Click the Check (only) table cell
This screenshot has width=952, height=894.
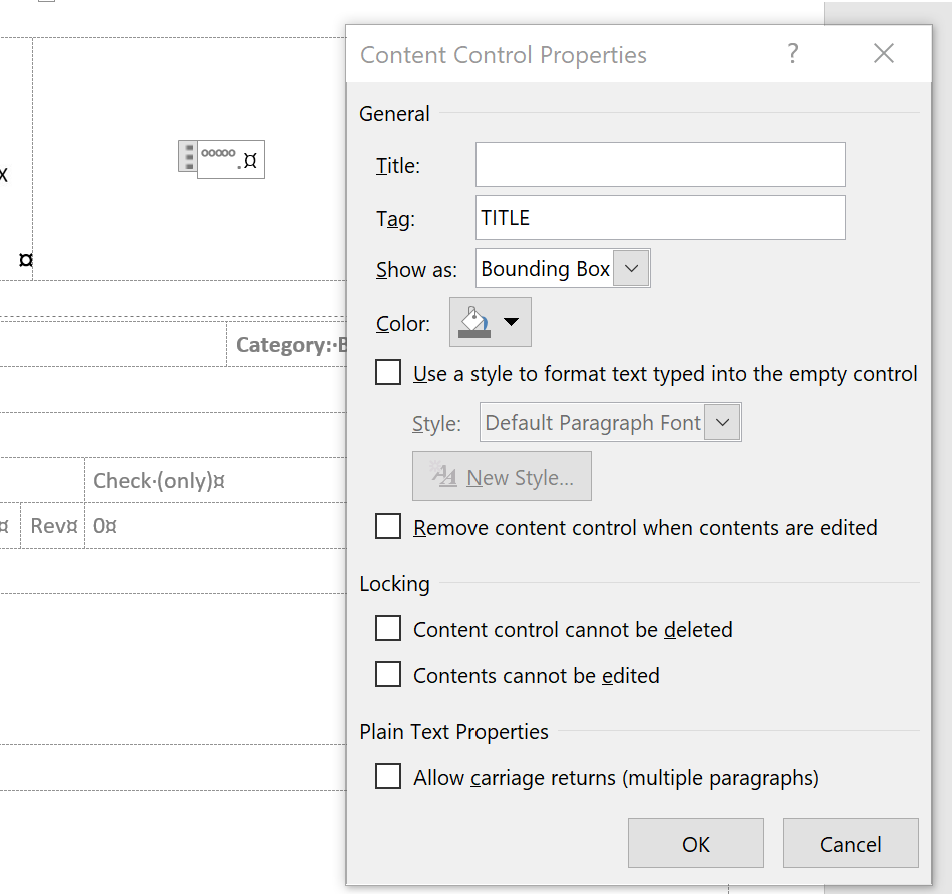158,481
